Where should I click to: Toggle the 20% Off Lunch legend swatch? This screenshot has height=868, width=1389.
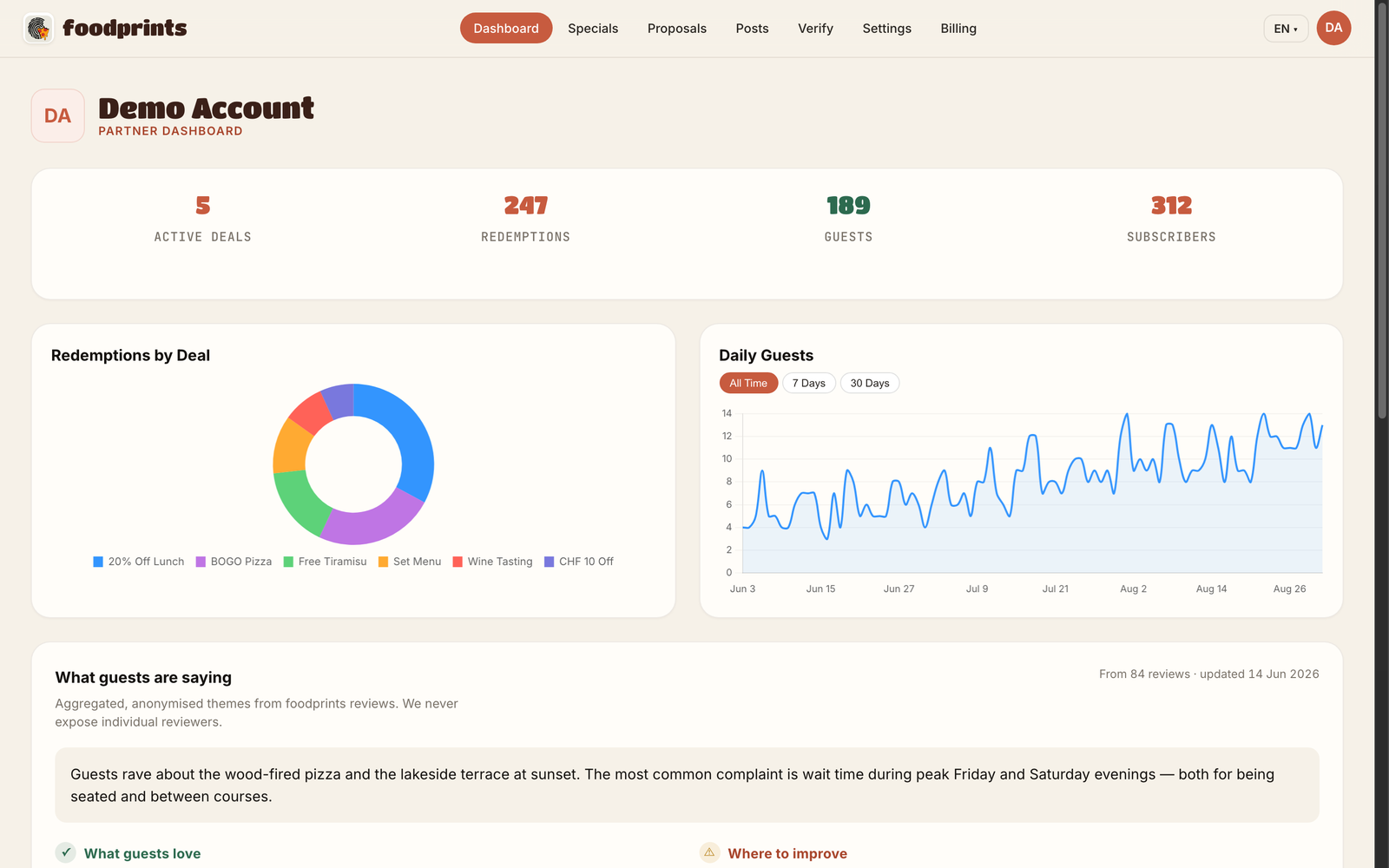coord(98,562)
